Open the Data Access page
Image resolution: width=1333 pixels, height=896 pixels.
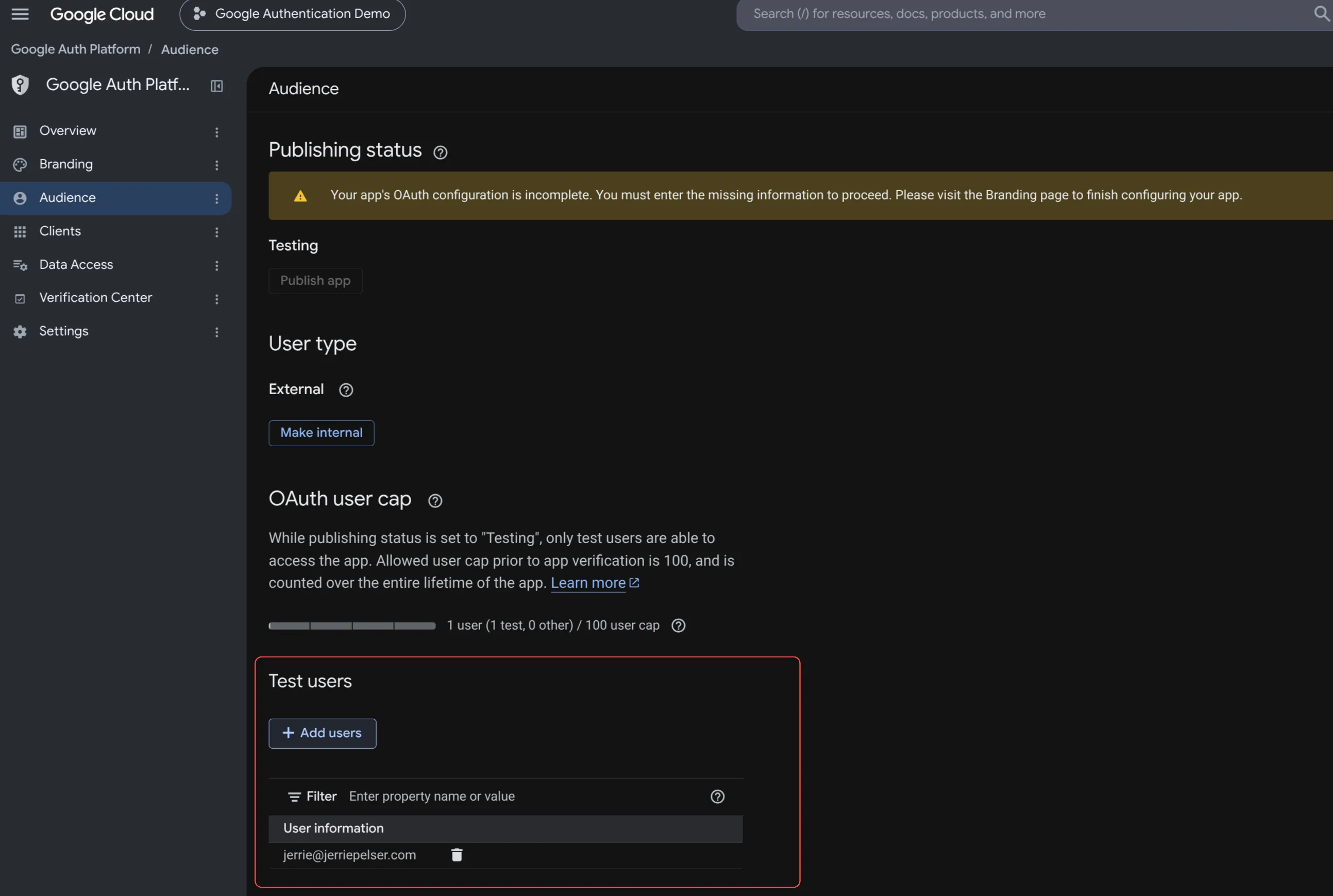tap(115, 265)
